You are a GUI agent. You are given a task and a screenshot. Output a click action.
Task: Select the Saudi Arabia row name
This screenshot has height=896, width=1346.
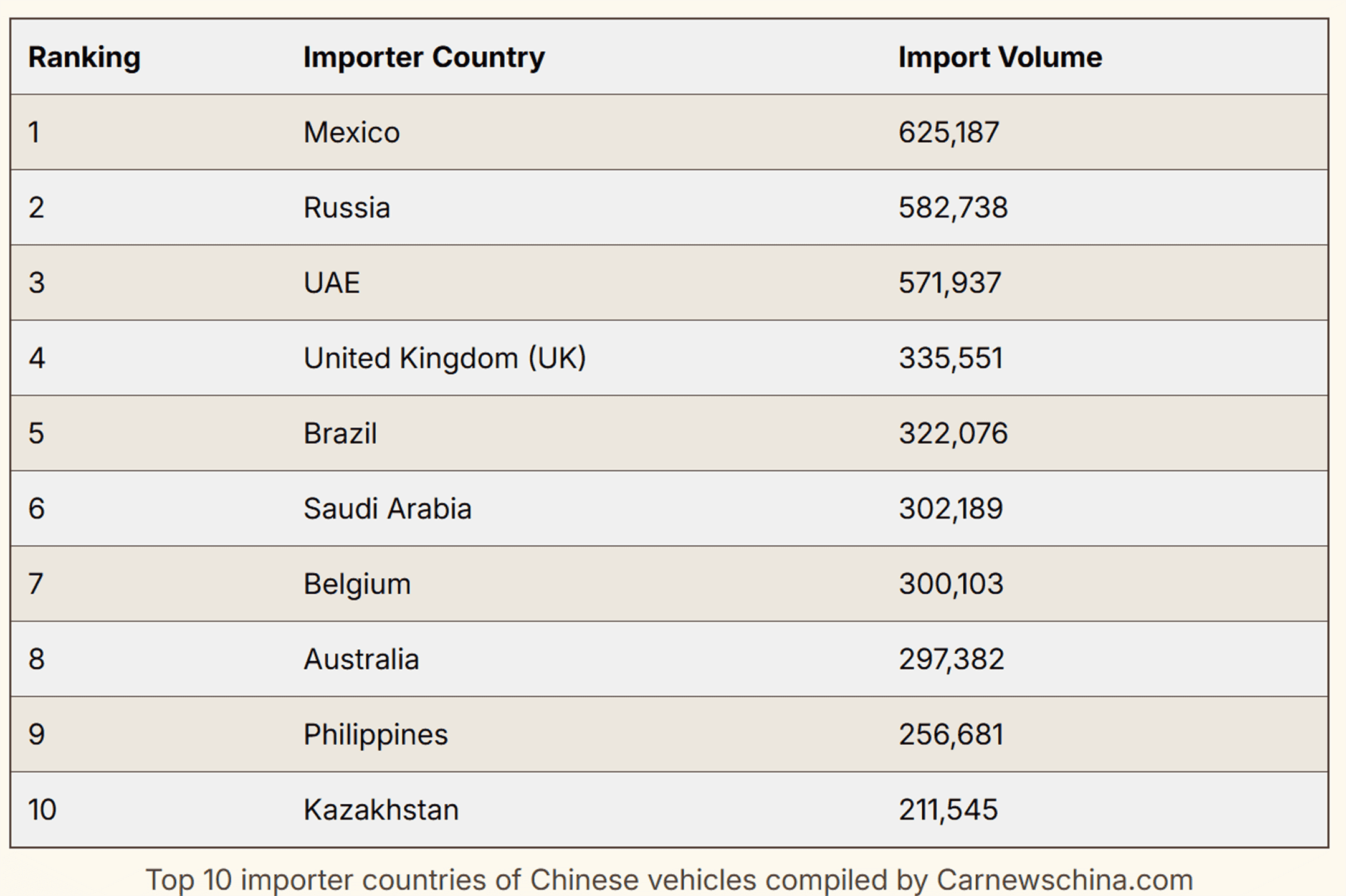(387, 508)
